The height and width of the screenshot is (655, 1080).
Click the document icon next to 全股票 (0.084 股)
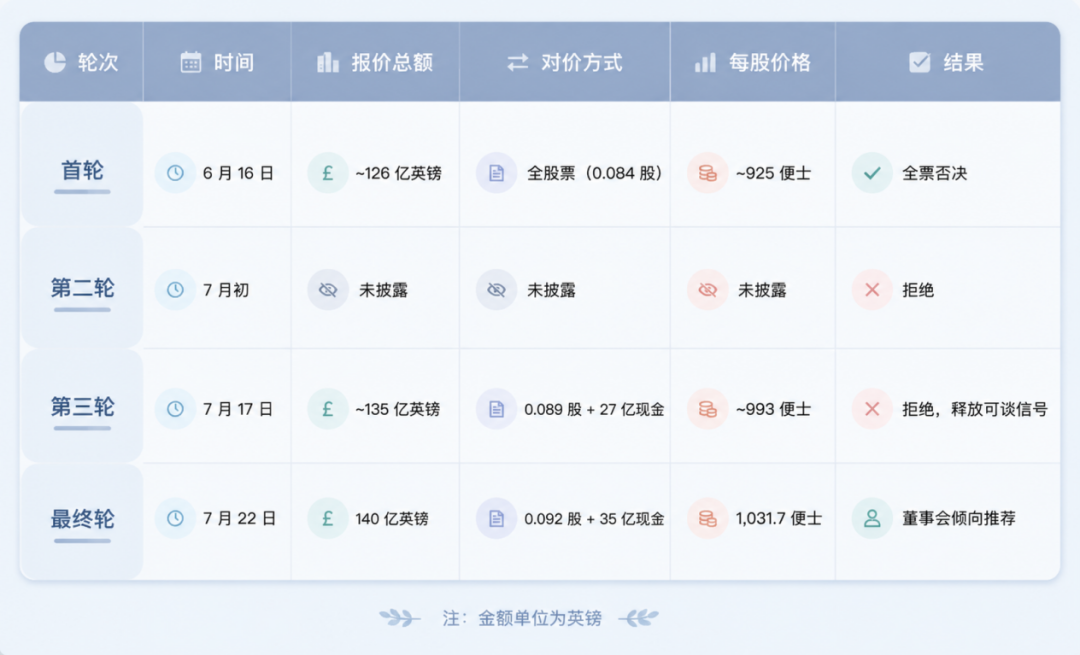pyautogui.click(x=496, y=173)
